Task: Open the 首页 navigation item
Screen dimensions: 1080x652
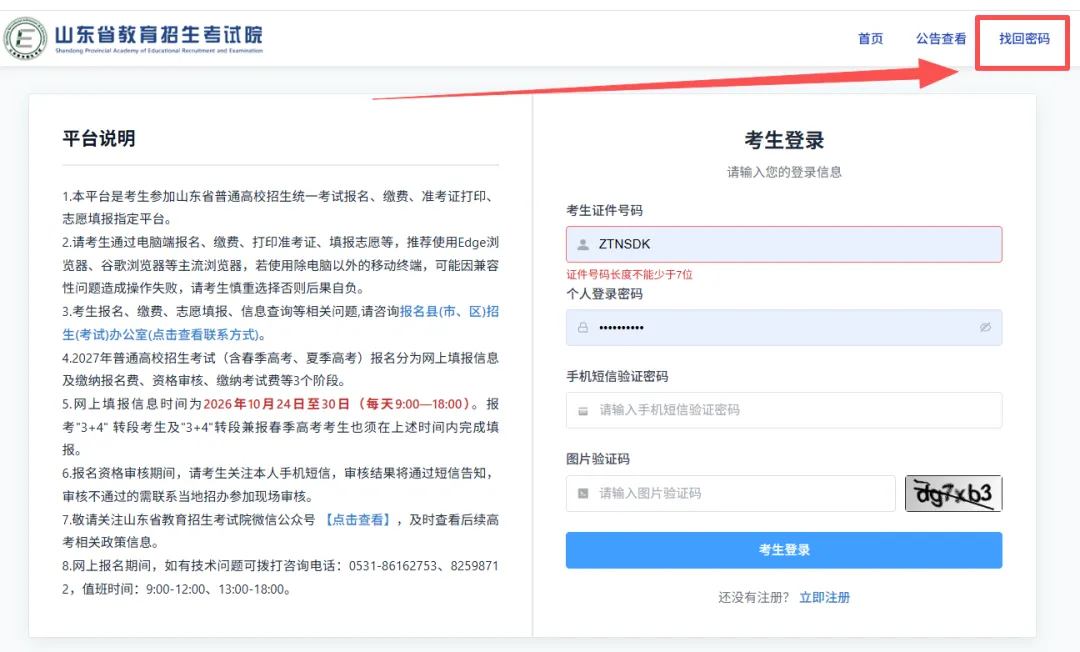Action: [x=870, y=39]
